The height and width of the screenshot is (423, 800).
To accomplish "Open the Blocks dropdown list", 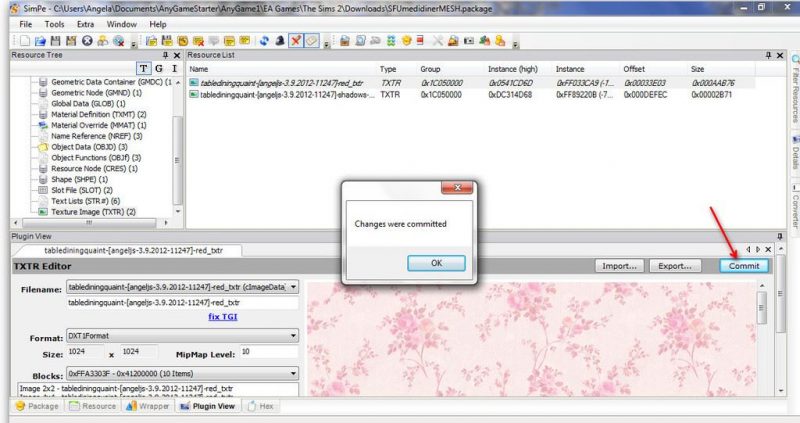I will coord(293,374).
